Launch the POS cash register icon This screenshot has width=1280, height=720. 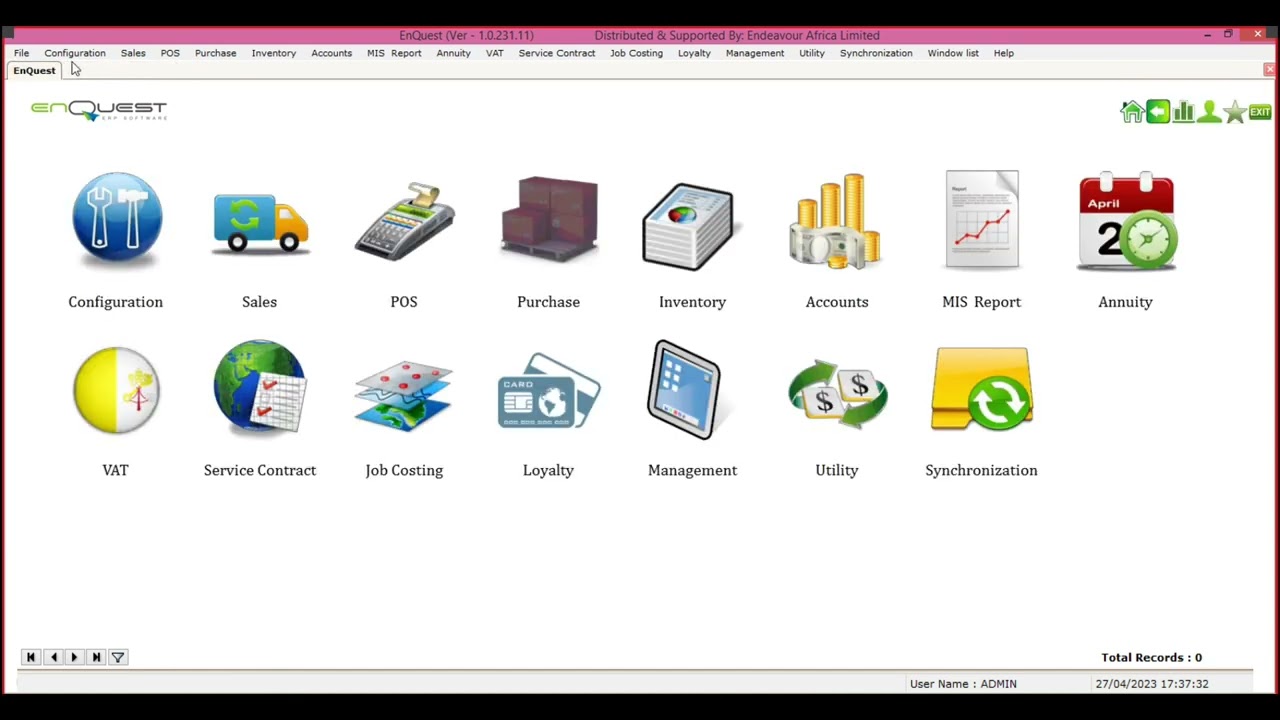coord(404,222)
